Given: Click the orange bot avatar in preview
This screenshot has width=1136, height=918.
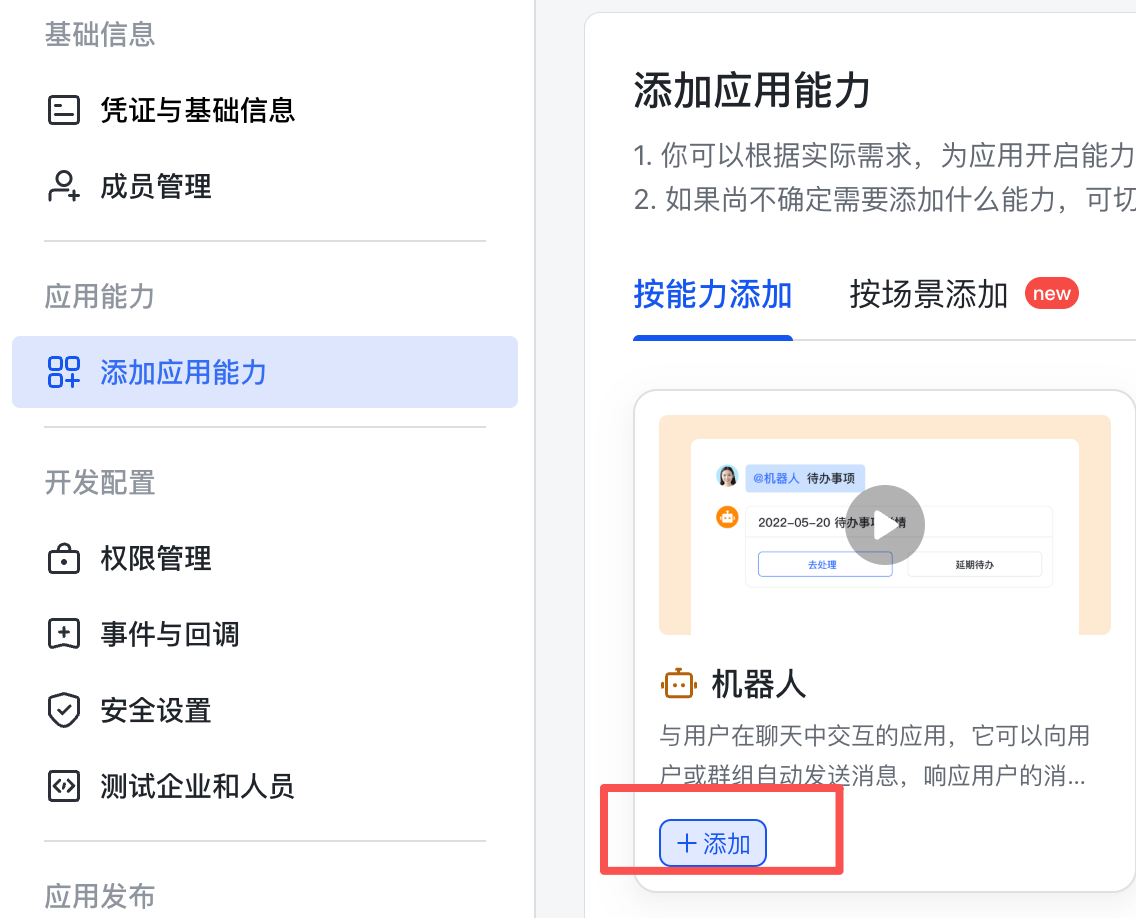Looking at the screenshot, I should [x=727, y=517].
